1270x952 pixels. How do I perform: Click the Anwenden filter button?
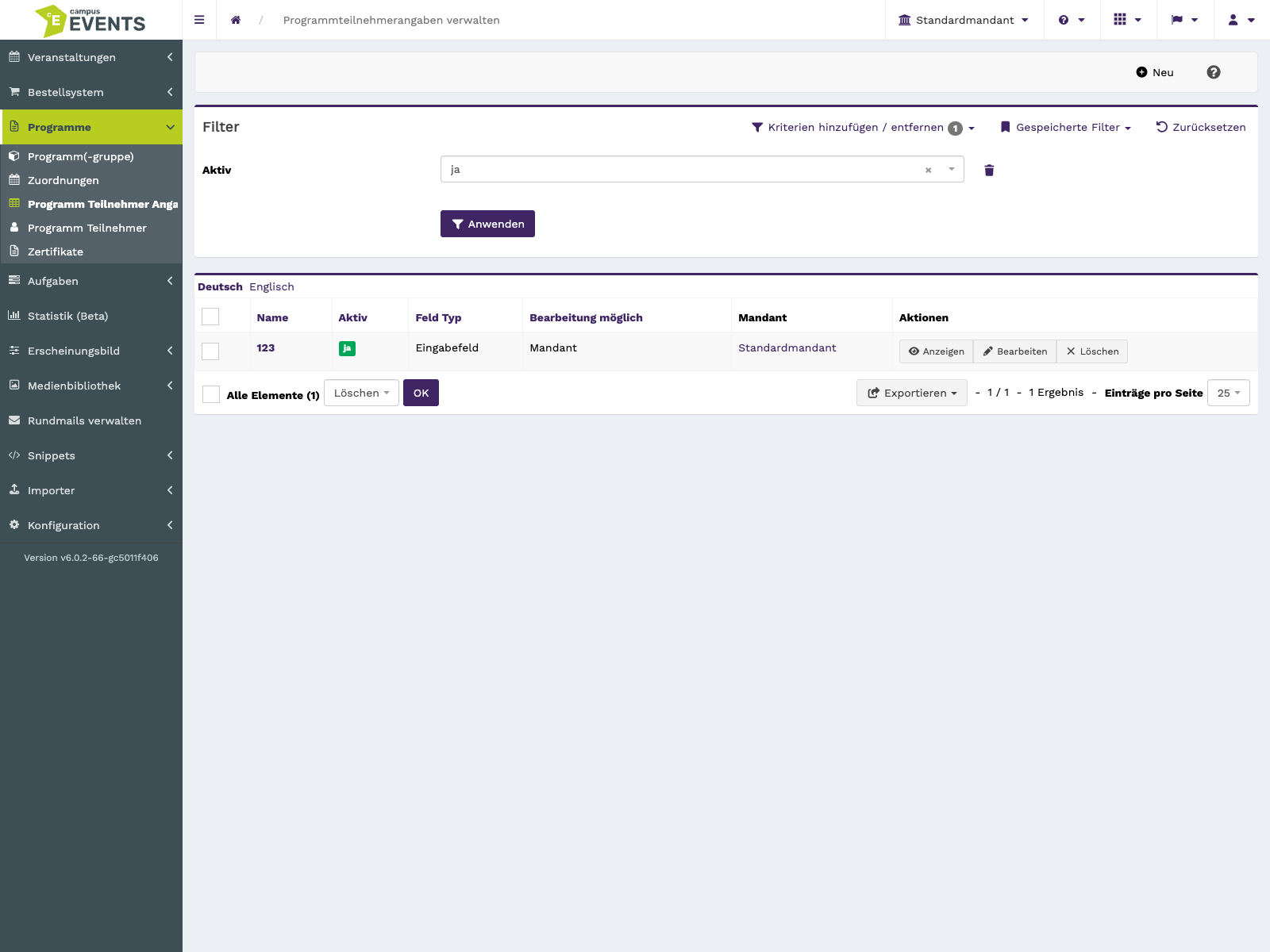(x=487, y=224)
